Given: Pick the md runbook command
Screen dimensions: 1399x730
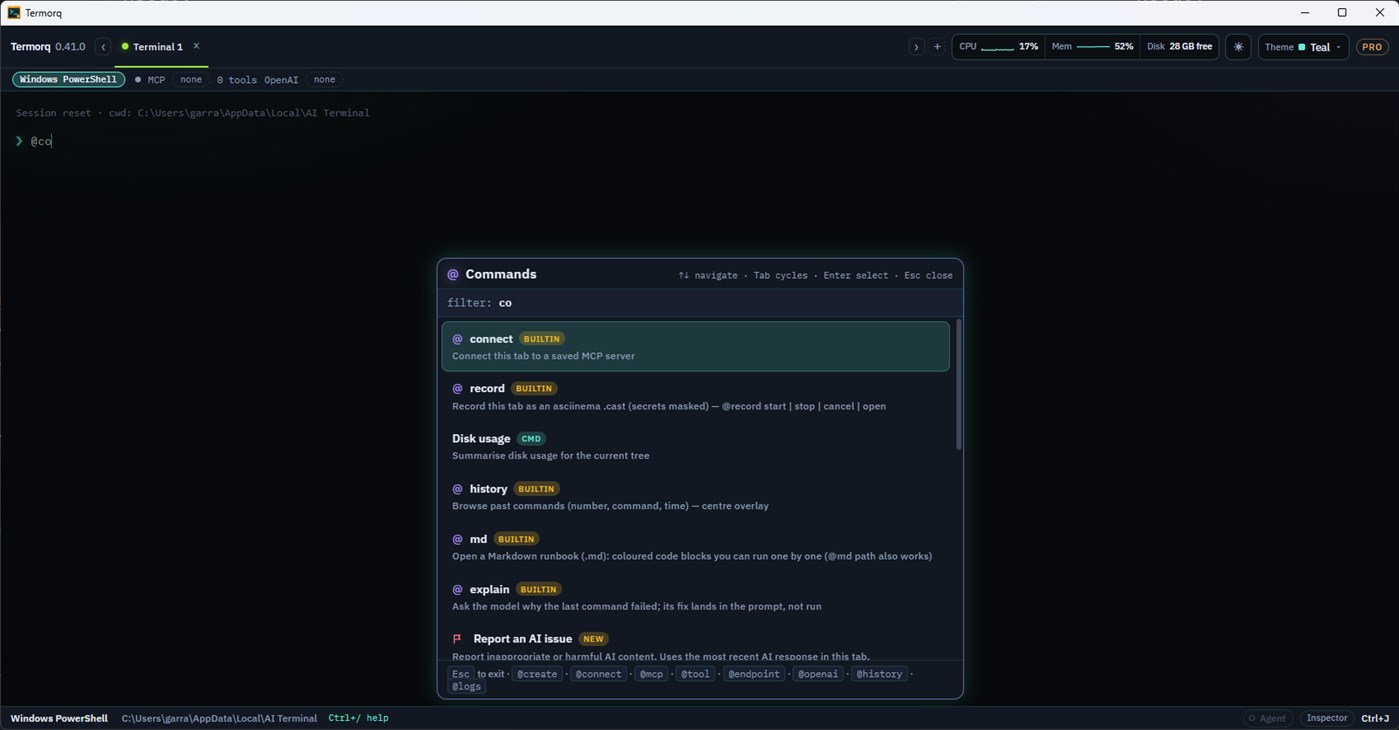Looking at the screenshot, I should click(x=695, y=546).
